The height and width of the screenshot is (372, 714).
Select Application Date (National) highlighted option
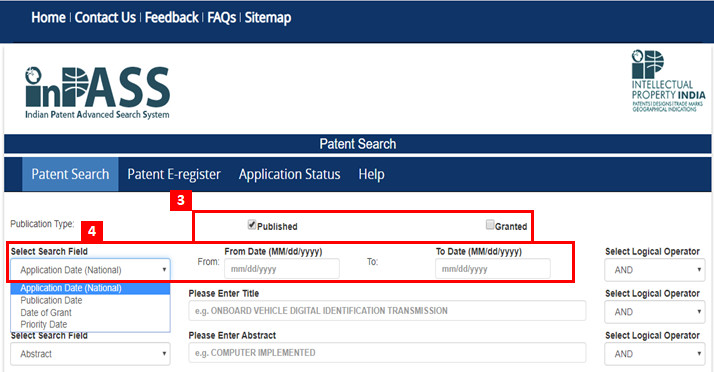91,288
